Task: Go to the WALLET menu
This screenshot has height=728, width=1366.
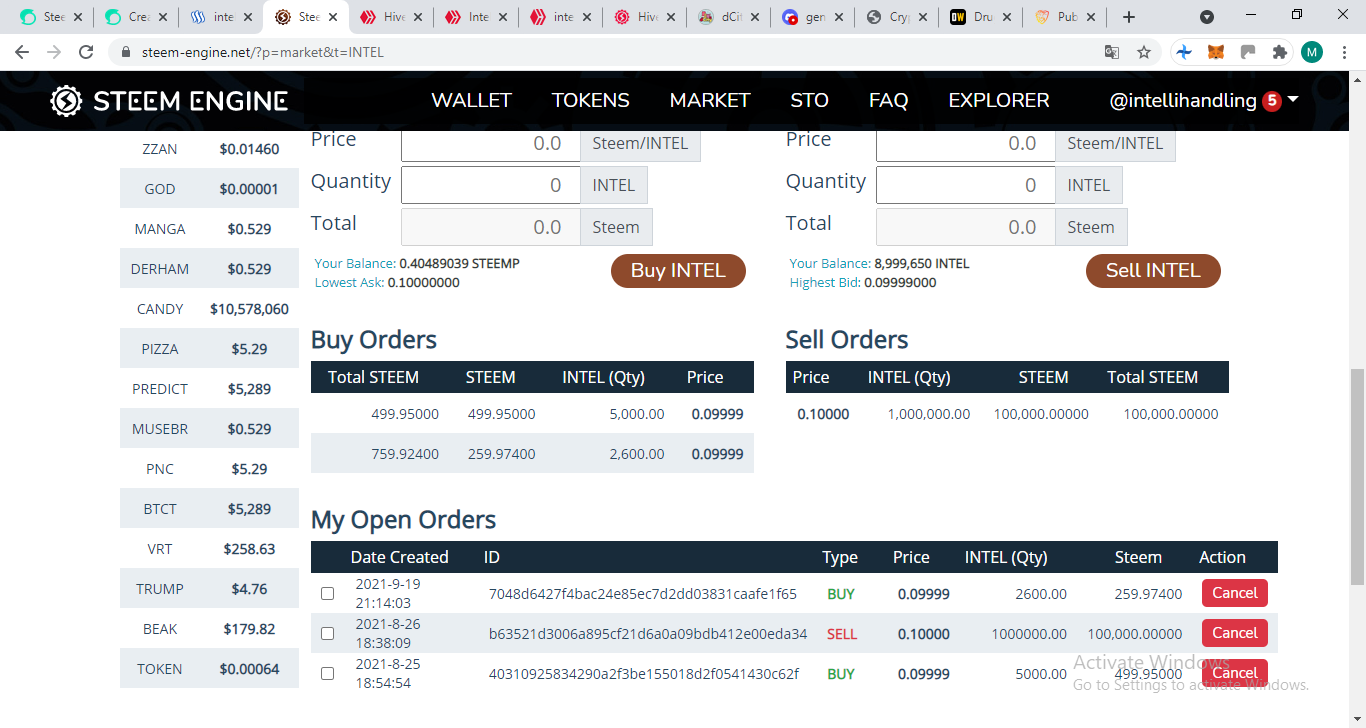Action: click(x=471, y=100)
